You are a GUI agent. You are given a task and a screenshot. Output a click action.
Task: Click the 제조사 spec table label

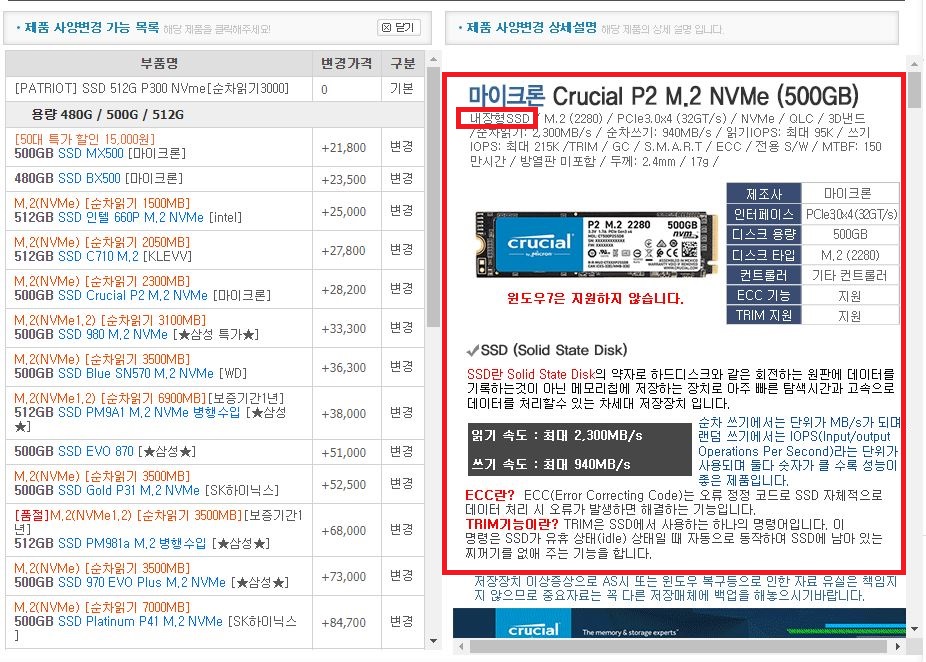tap(764, 194)
